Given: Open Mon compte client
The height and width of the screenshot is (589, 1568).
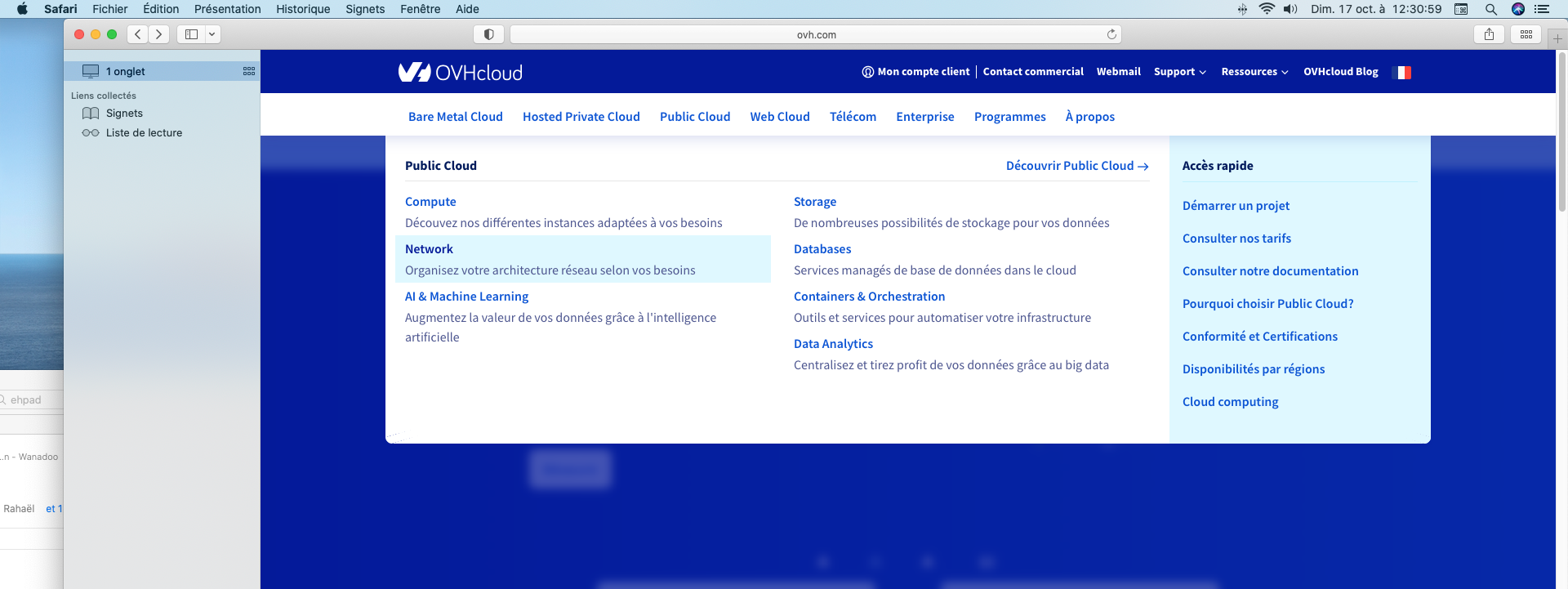Looking at the screenshot, I should click(915, 72).
